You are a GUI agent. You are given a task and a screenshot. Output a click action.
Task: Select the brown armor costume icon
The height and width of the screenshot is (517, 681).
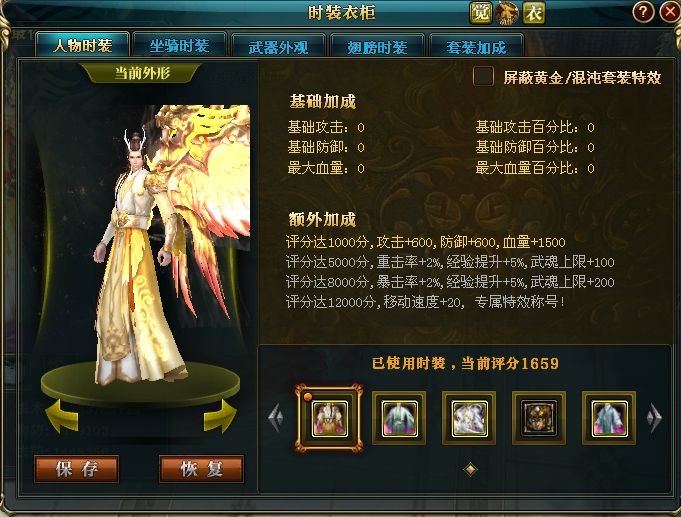point(539,418)
